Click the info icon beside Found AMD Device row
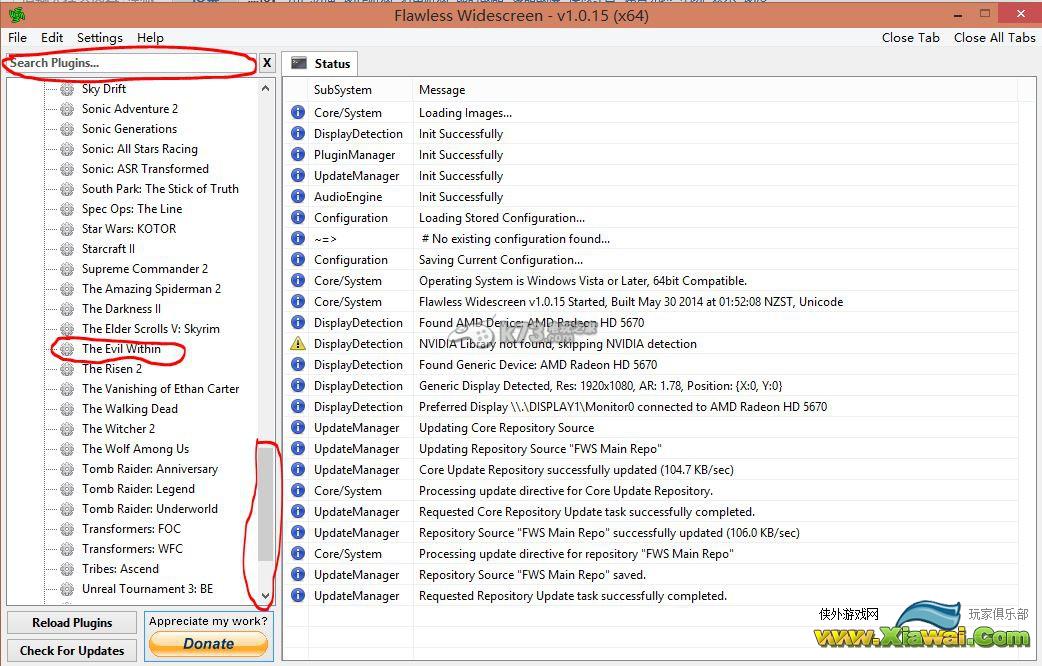 (x=298, y=322)
